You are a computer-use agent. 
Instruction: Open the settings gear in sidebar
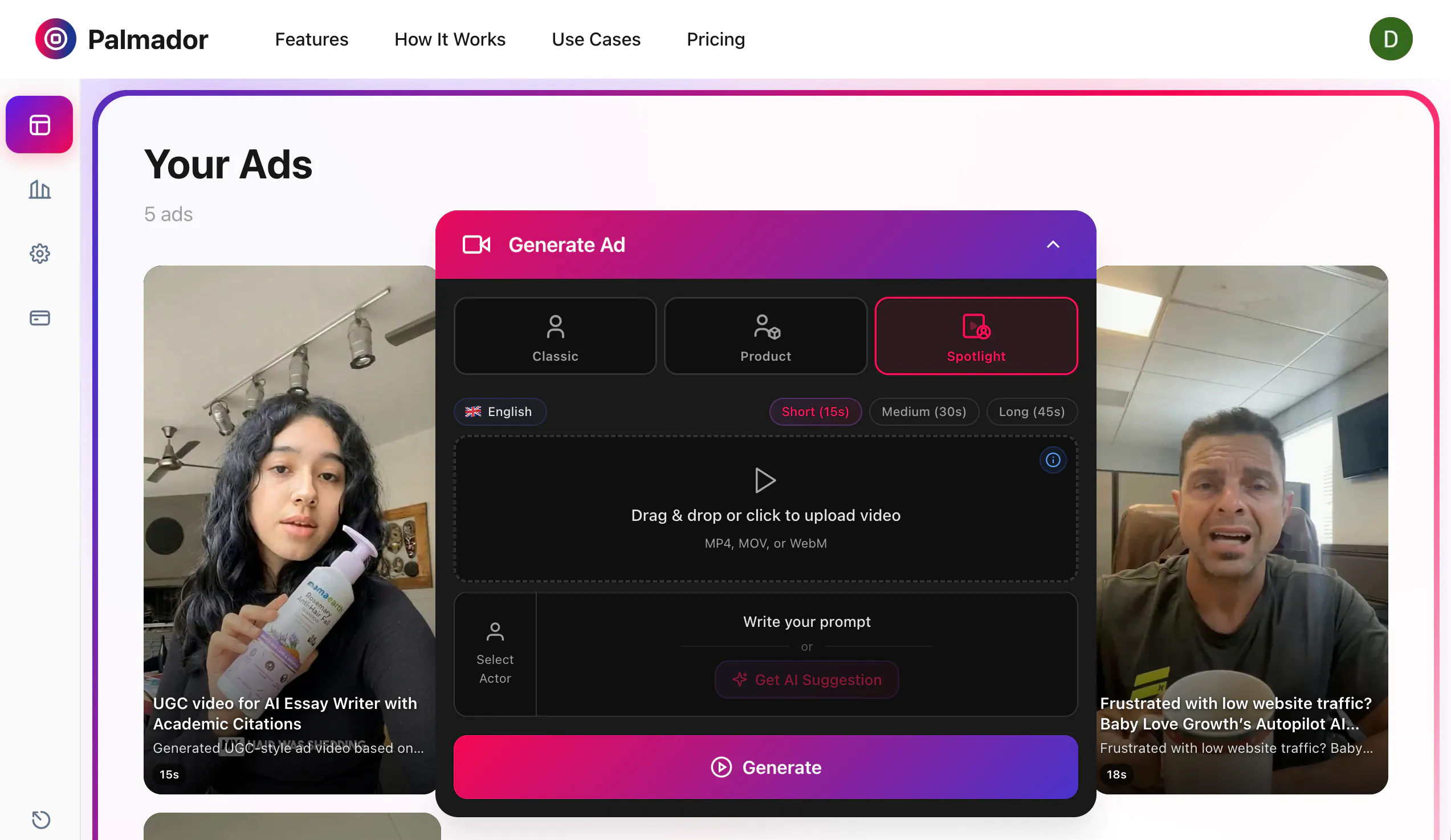tap(40, 254)
